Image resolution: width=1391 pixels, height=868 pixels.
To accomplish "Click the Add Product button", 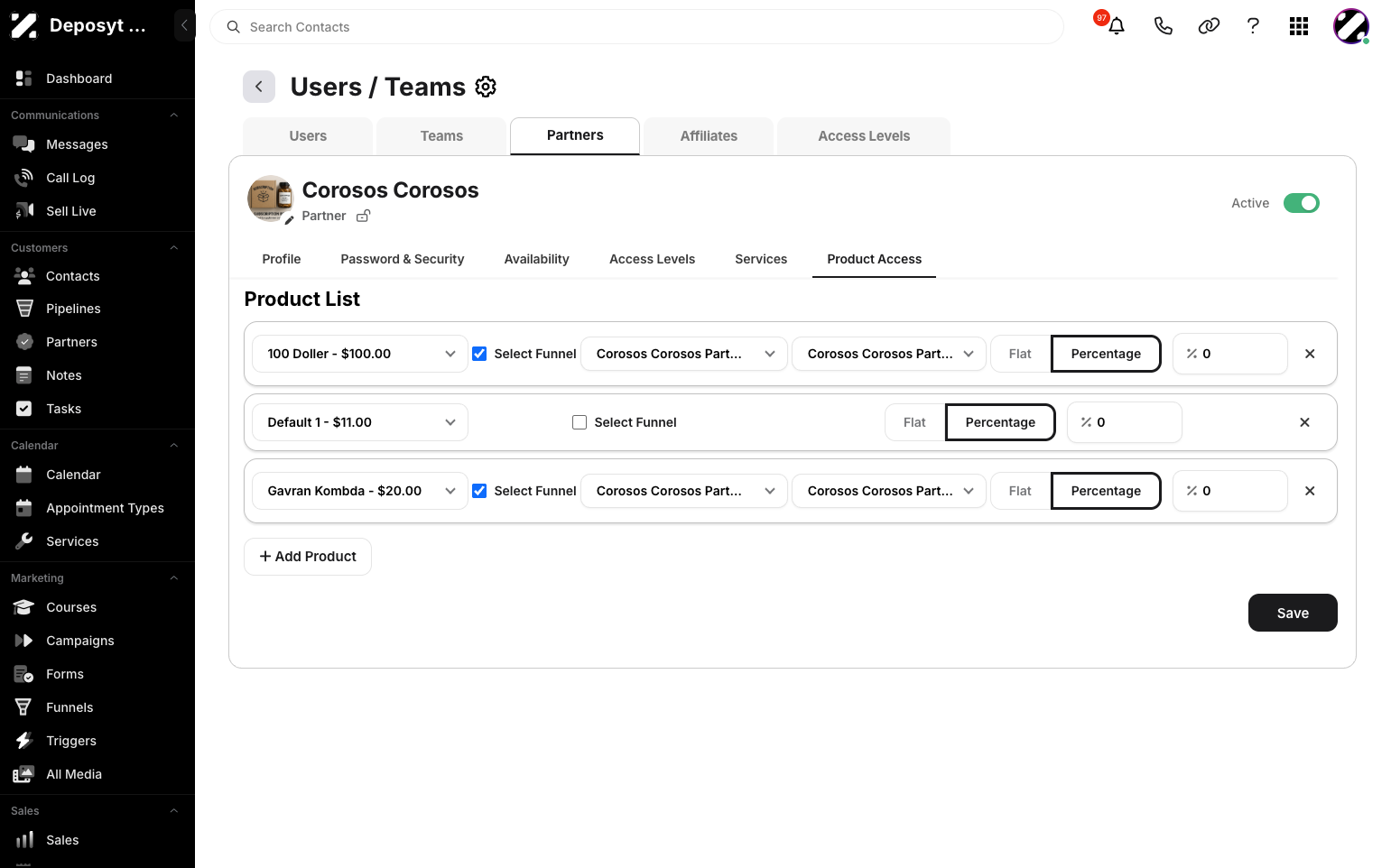I will 308,557.
